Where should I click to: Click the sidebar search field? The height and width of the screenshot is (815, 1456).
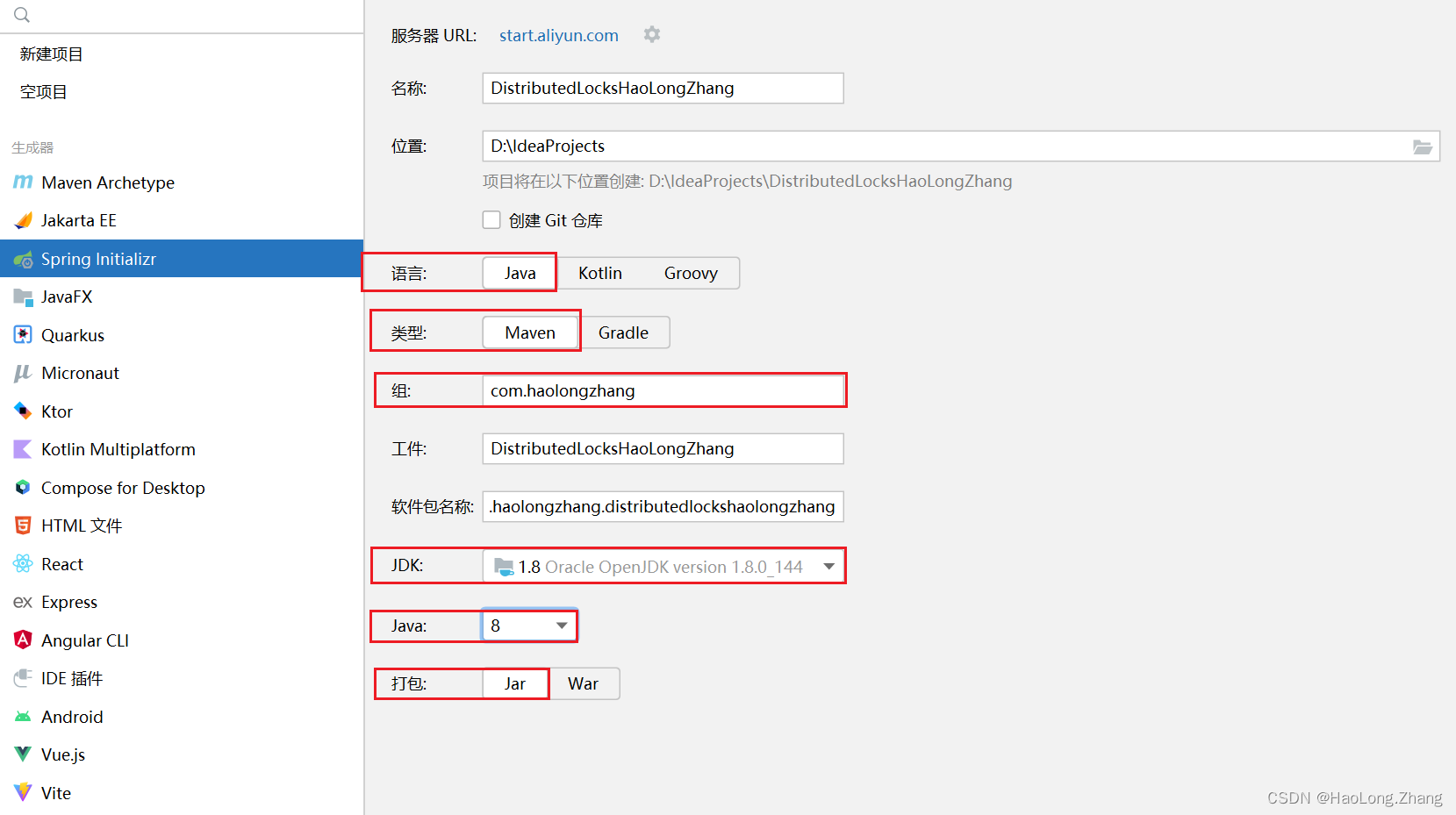pyautogui.click(x=182, y=16)
